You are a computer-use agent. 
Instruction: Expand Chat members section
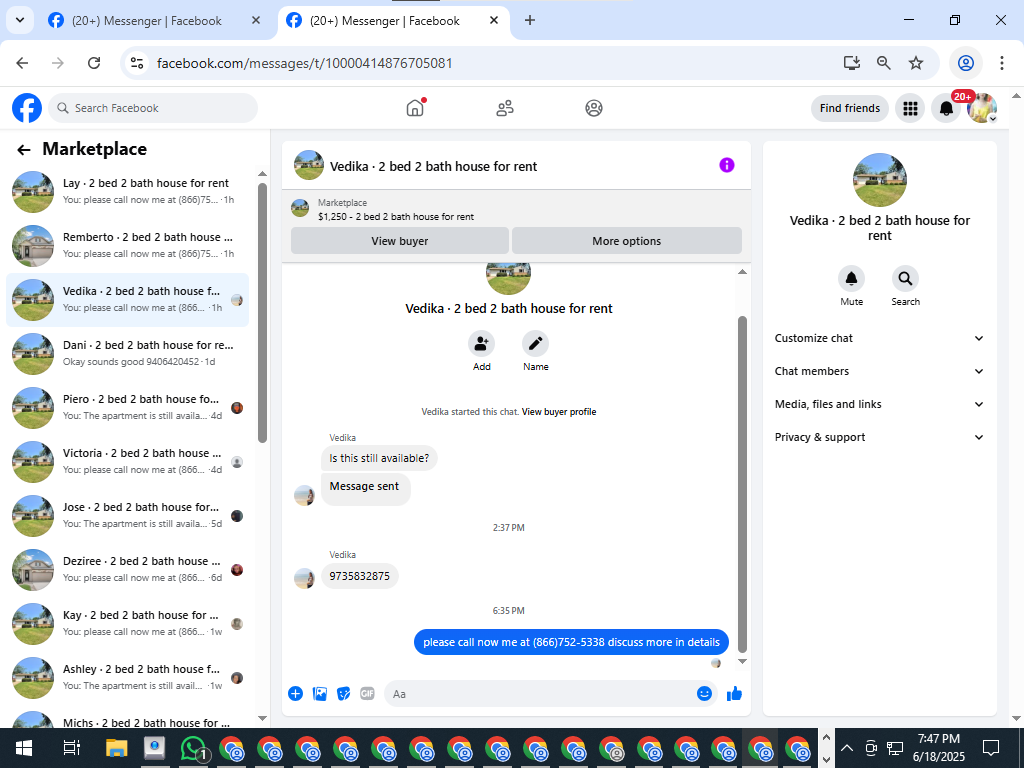click(879, 371)
